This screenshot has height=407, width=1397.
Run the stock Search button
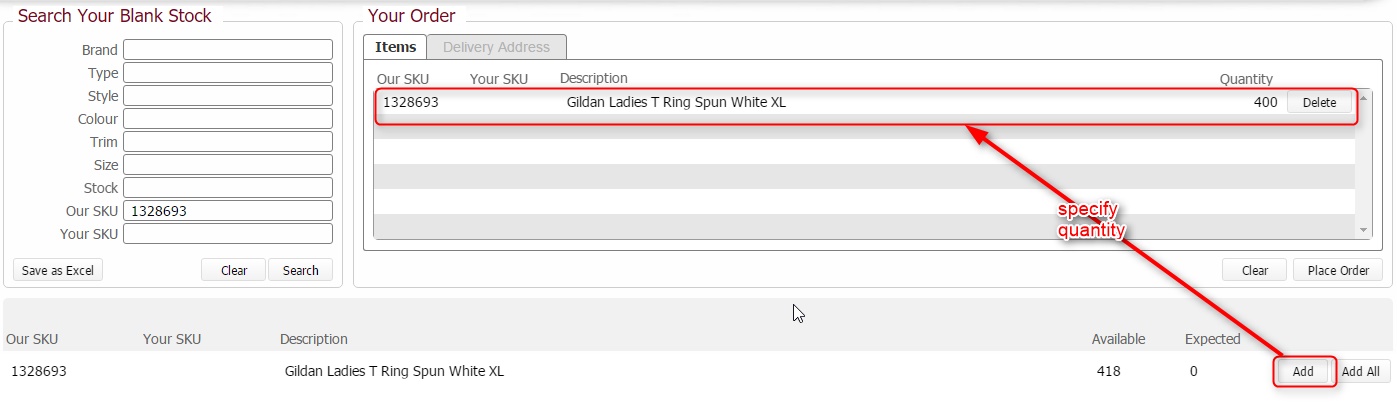pos(300,270)
